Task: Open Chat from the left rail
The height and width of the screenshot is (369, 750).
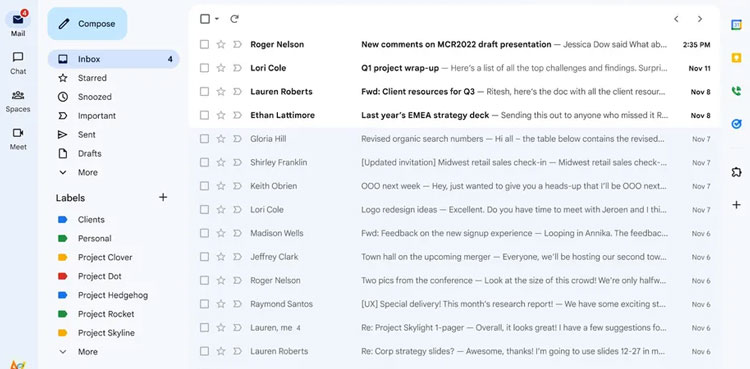Action: coord(18,63)
